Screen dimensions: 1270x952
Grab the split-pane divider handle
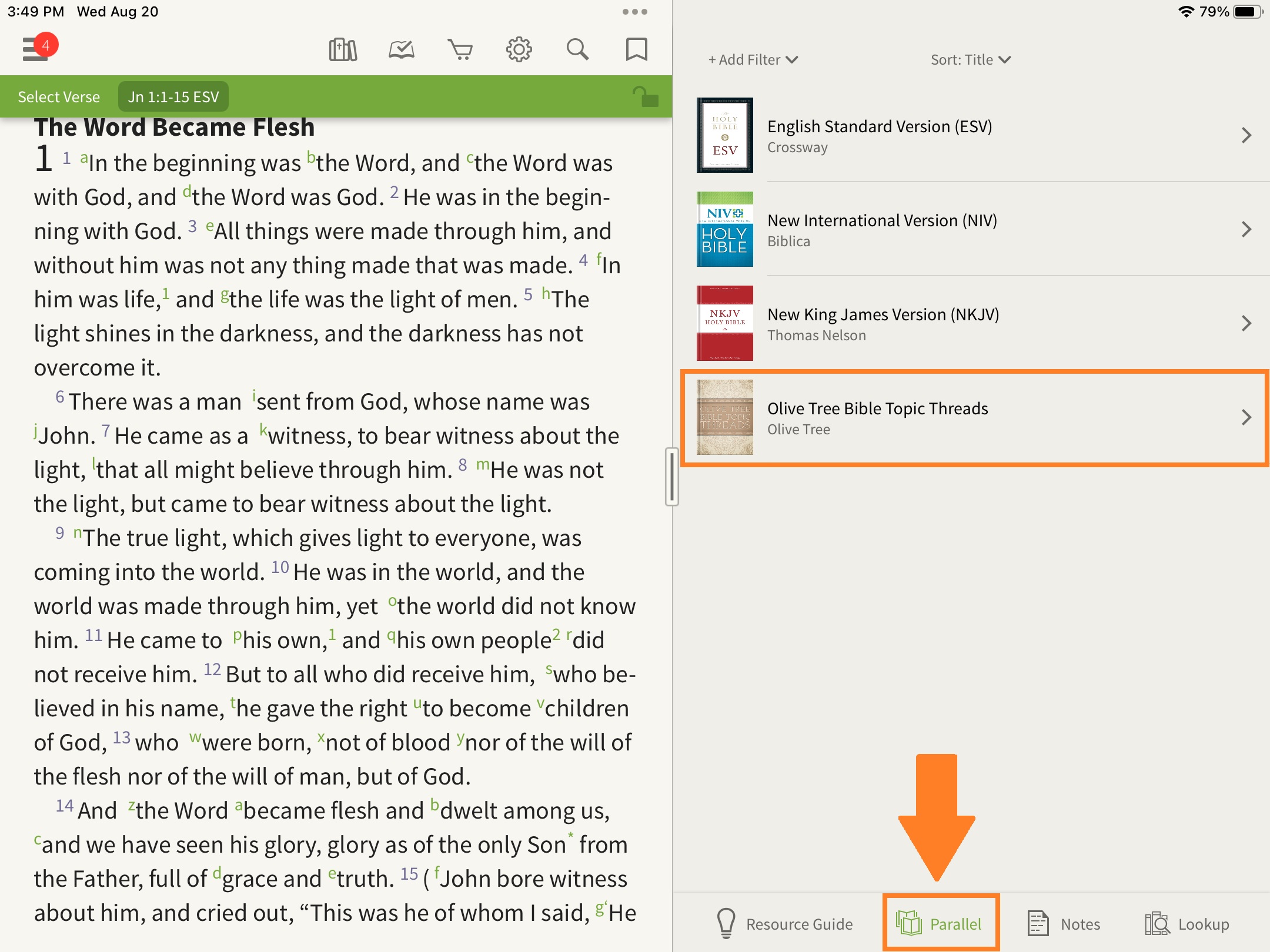pyautogui.click(x=671, y=476)
